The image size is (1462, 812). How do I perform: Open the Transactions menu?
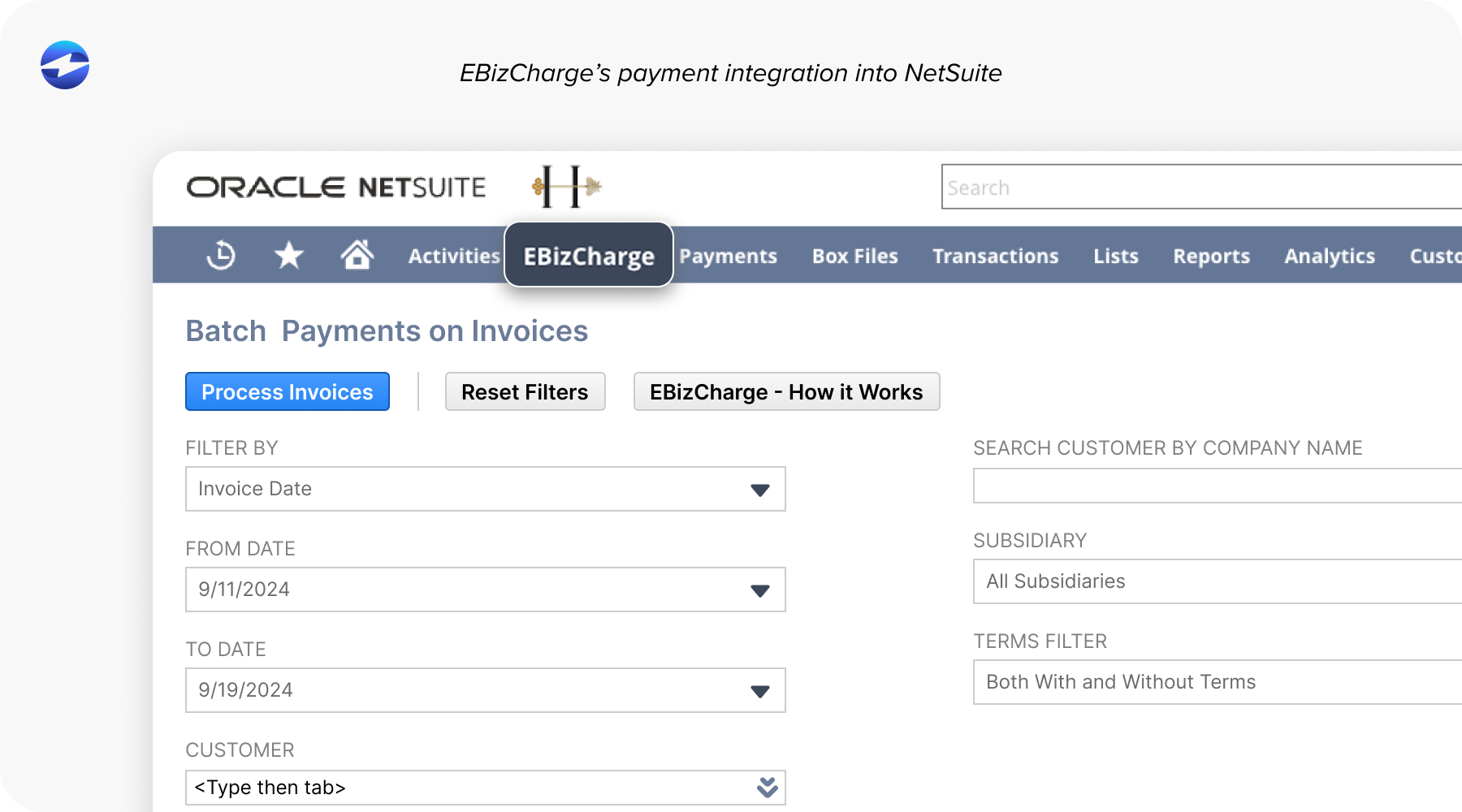pos(995,256)
